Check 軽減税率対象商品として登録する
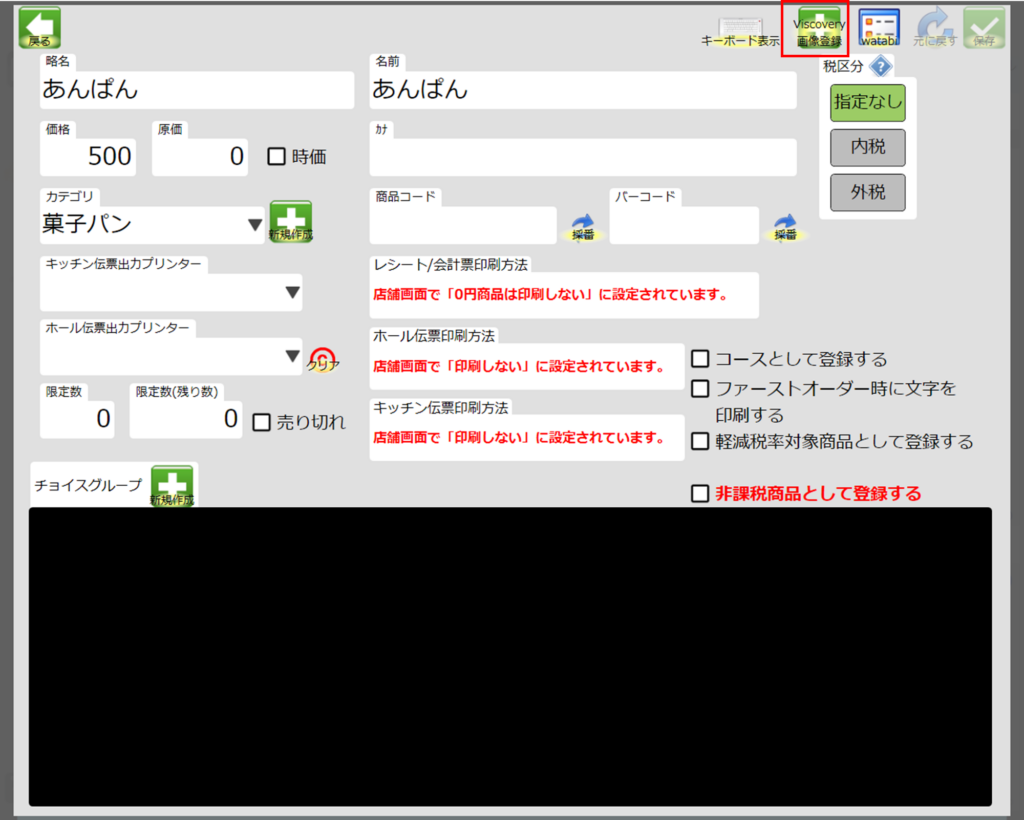Image resolution: width=1024 pixels, height=820 pixels. (x=701, y=441)
